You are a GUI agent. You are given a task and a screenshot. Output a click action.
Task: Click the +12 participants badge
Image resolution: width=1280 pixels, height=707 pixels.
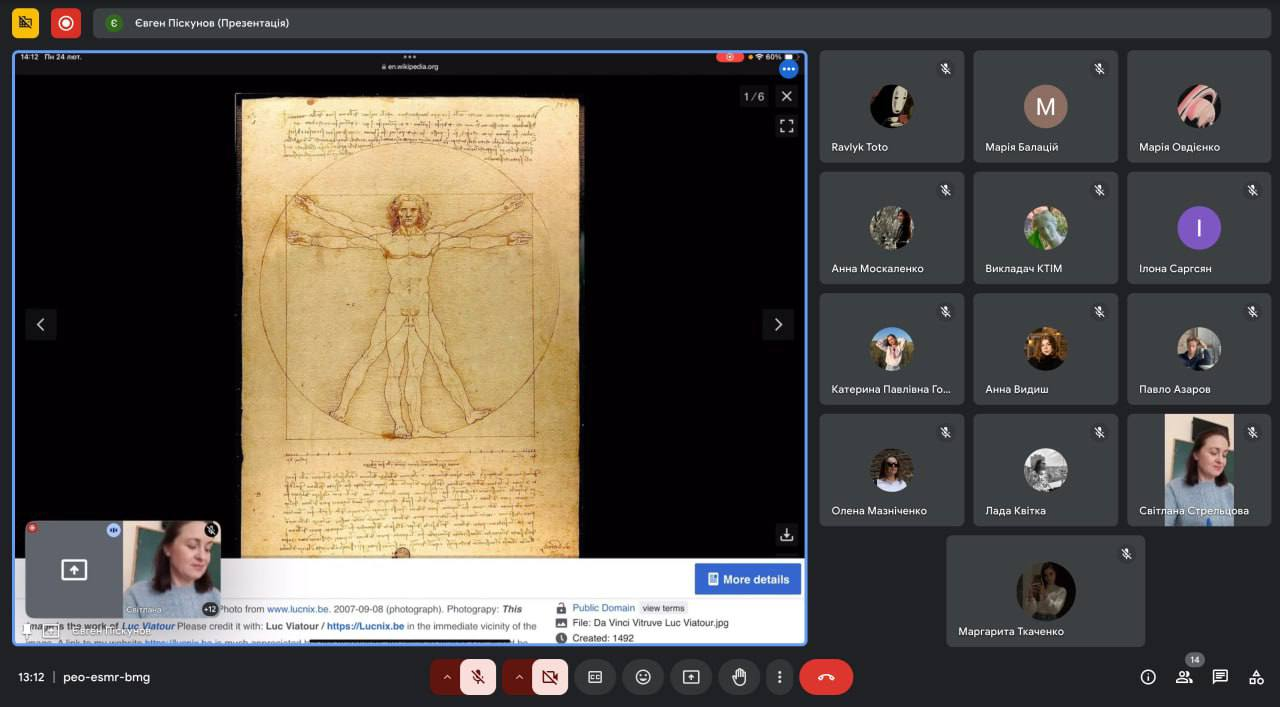point(210,609)
